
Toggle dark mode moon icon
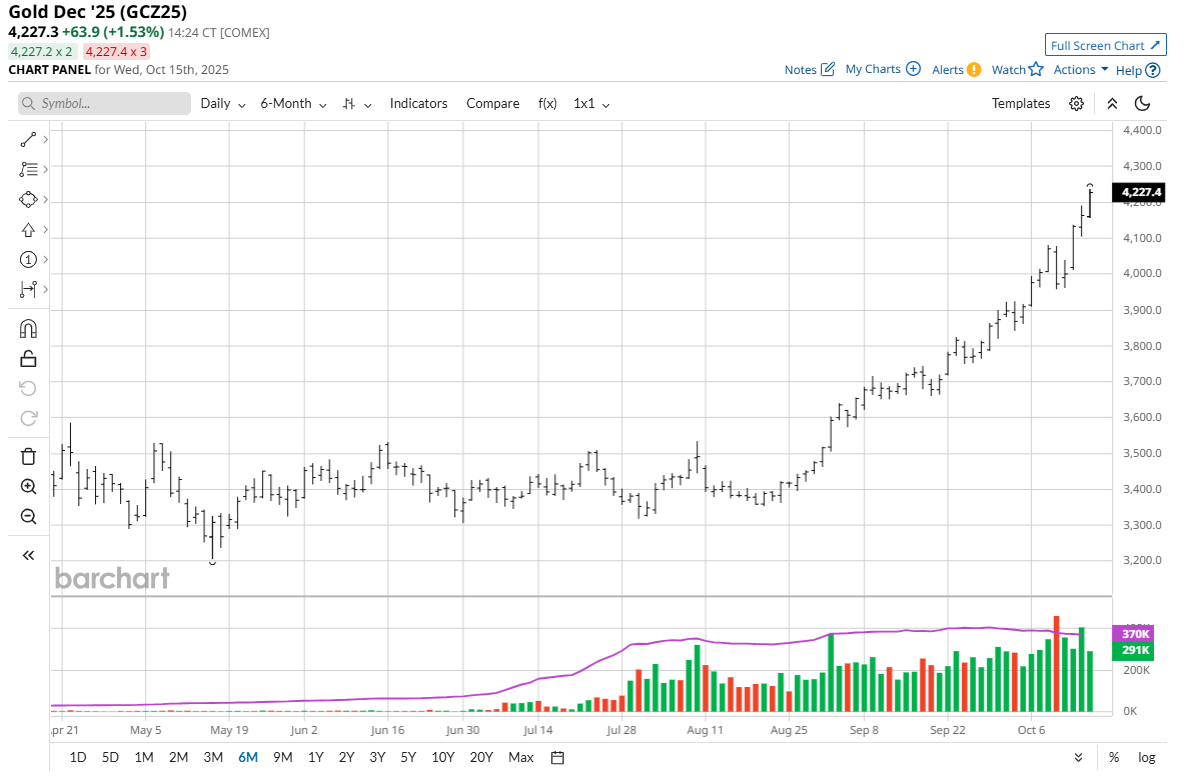click(1143, 104)
